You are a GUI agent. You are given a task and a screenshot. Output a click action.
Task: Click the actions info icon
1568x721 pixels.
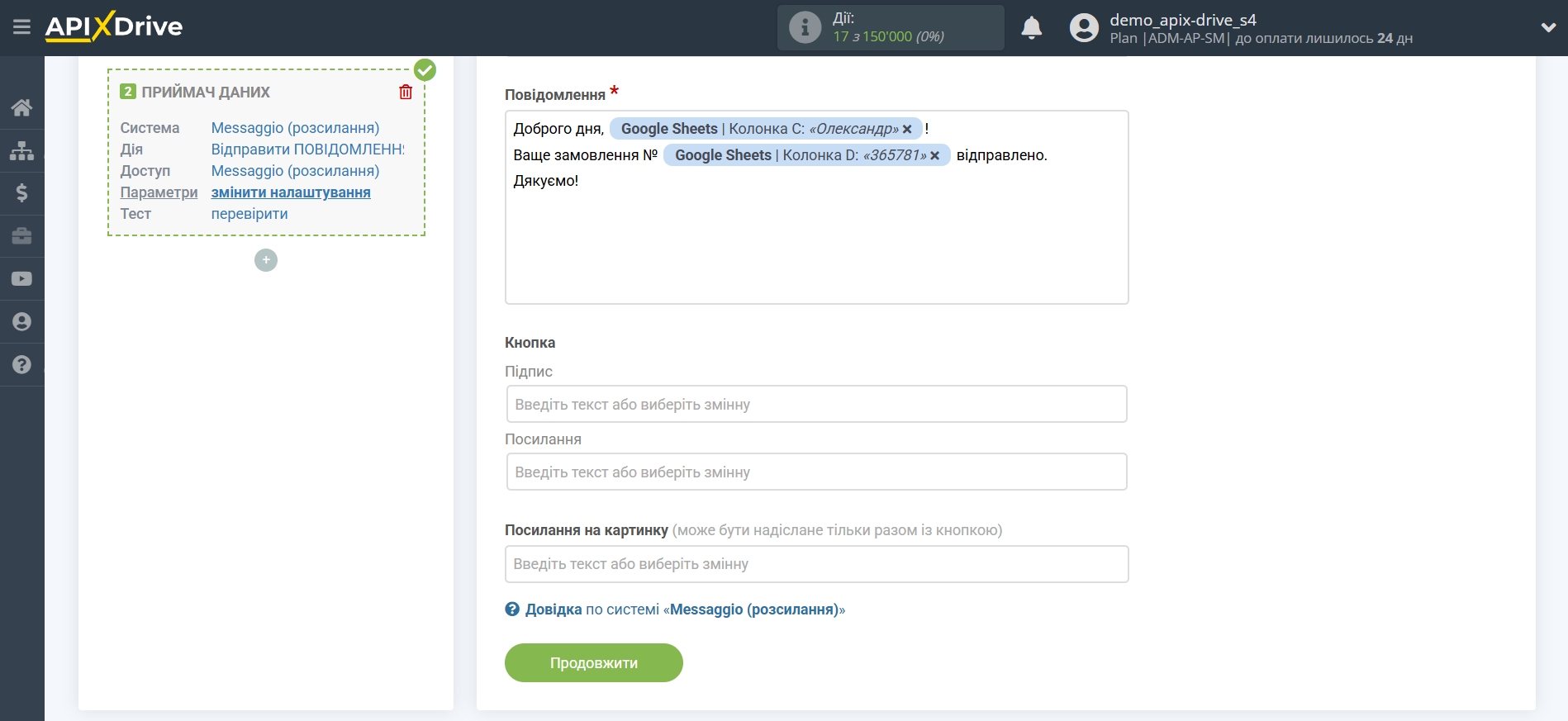pos(805,27)
